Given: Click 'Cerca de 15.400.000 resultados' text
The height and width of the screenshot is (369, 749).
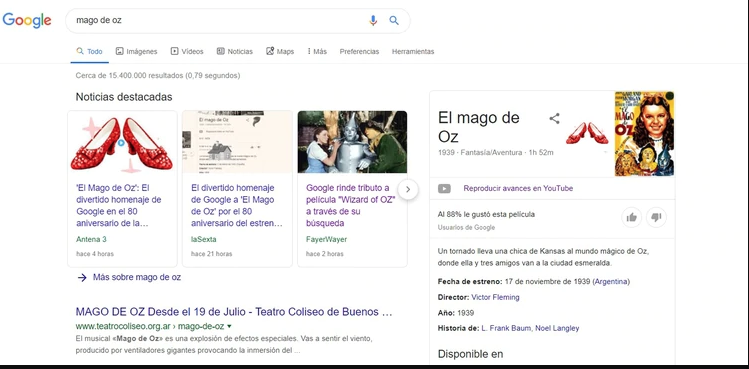Looking at the screenshot, I should (x=158, y=76).
